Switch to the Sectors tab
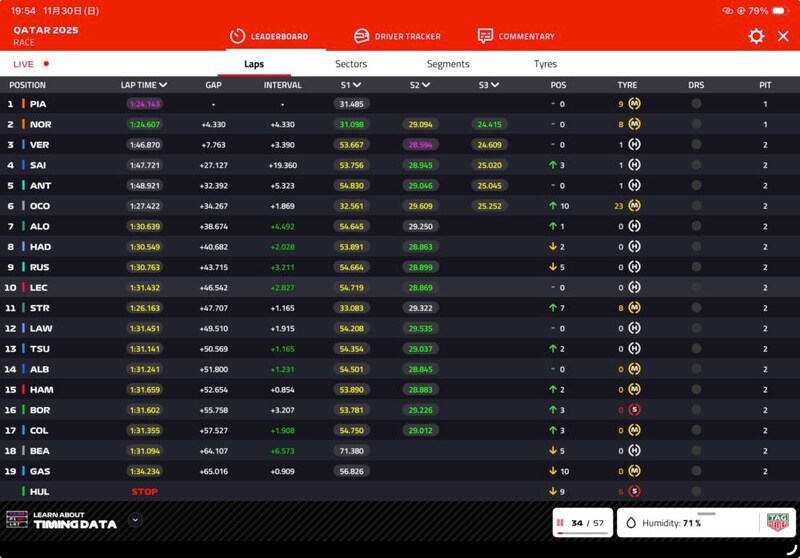 coord(350,64)
